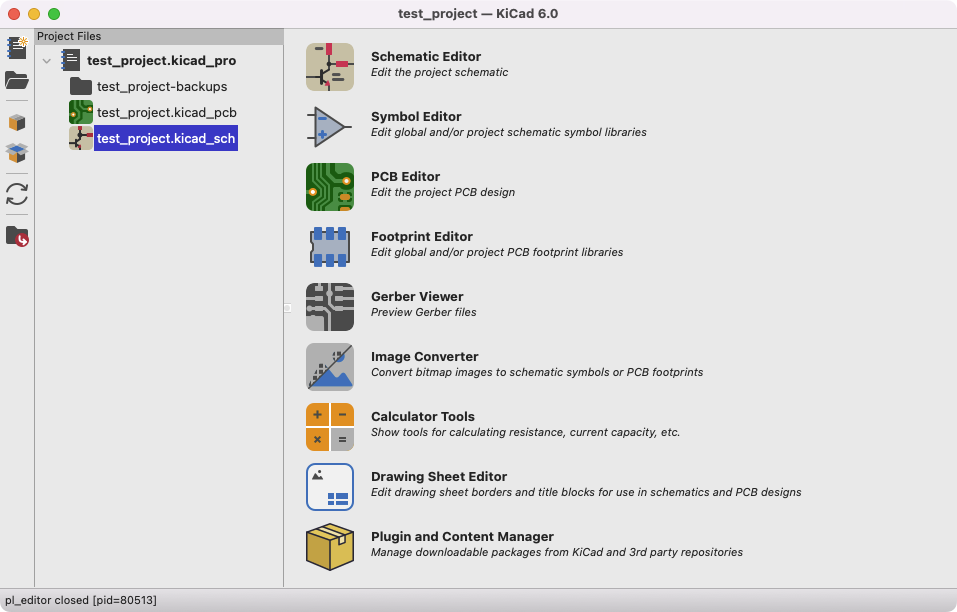The image size is (957, 612).
Task: Click the browse project files folder icon
Action: click(x=17, y=236)
